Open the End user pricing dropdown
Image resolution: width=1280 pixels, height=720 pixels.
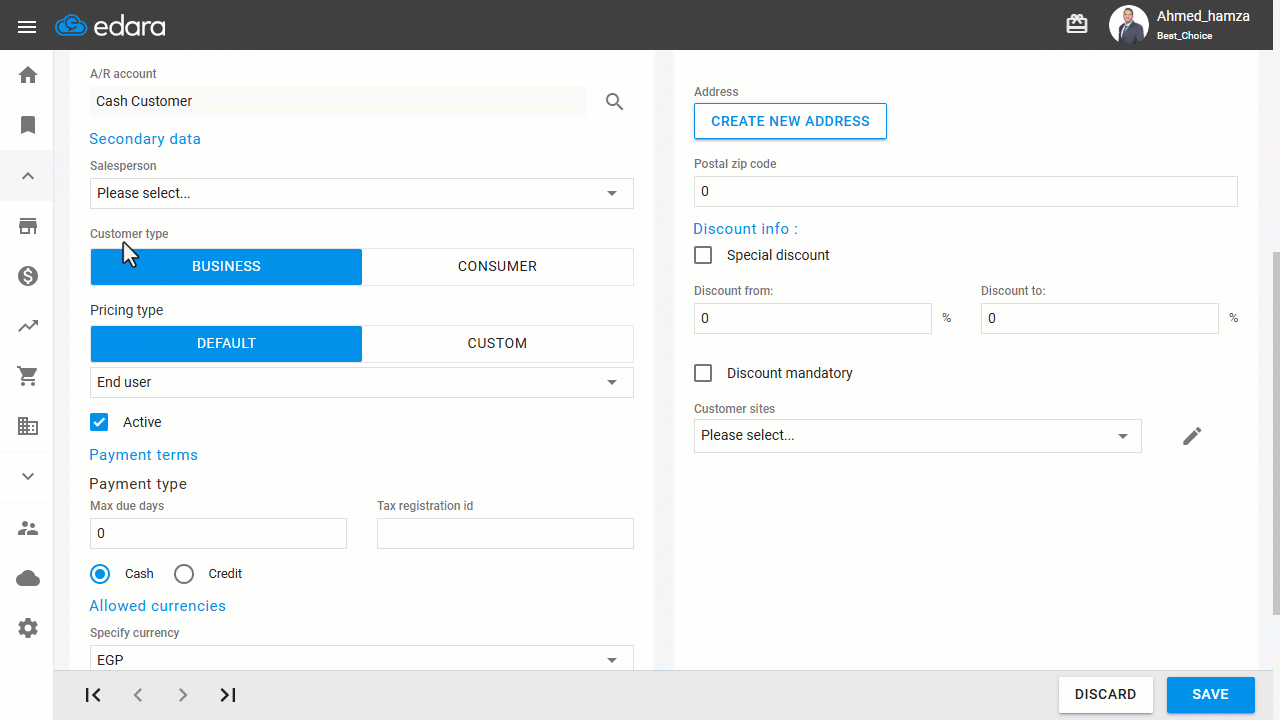pos(362,382)
